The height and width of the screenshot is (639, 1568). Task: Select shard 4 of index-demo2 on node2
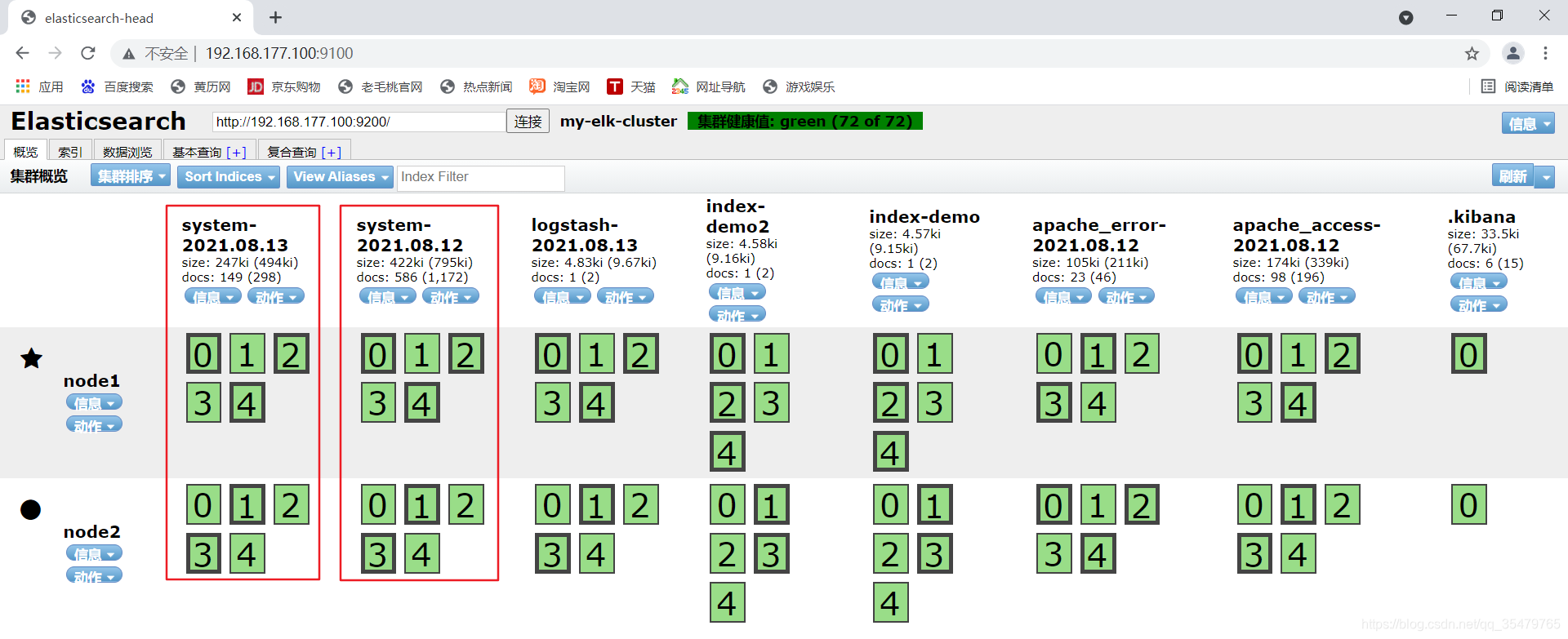coord(727,603)
